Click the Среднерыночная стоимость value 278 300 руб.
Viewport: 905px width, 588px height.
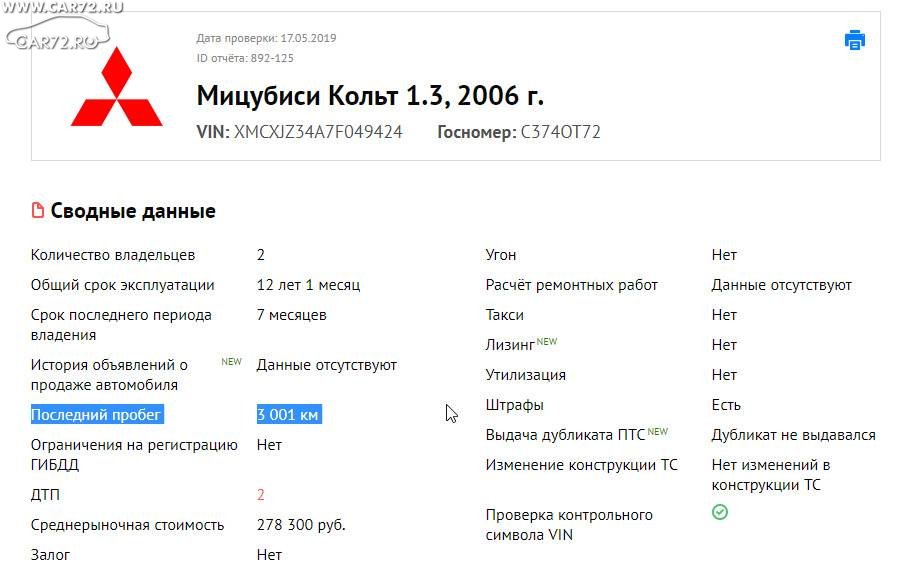point(301,525)
